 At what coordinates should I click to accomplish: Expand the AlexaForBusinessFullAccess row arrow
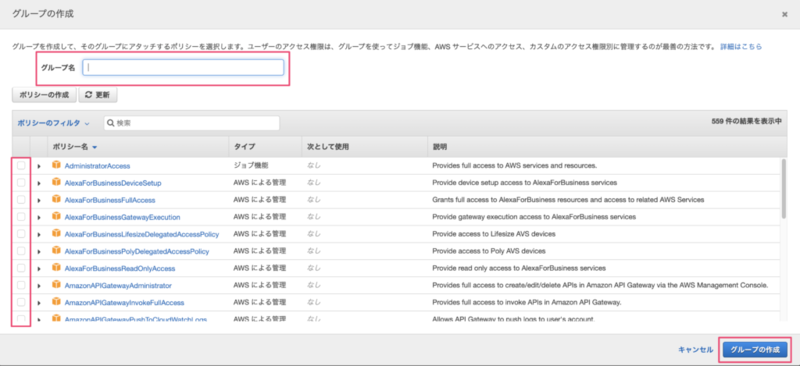(x=39, y=201)
